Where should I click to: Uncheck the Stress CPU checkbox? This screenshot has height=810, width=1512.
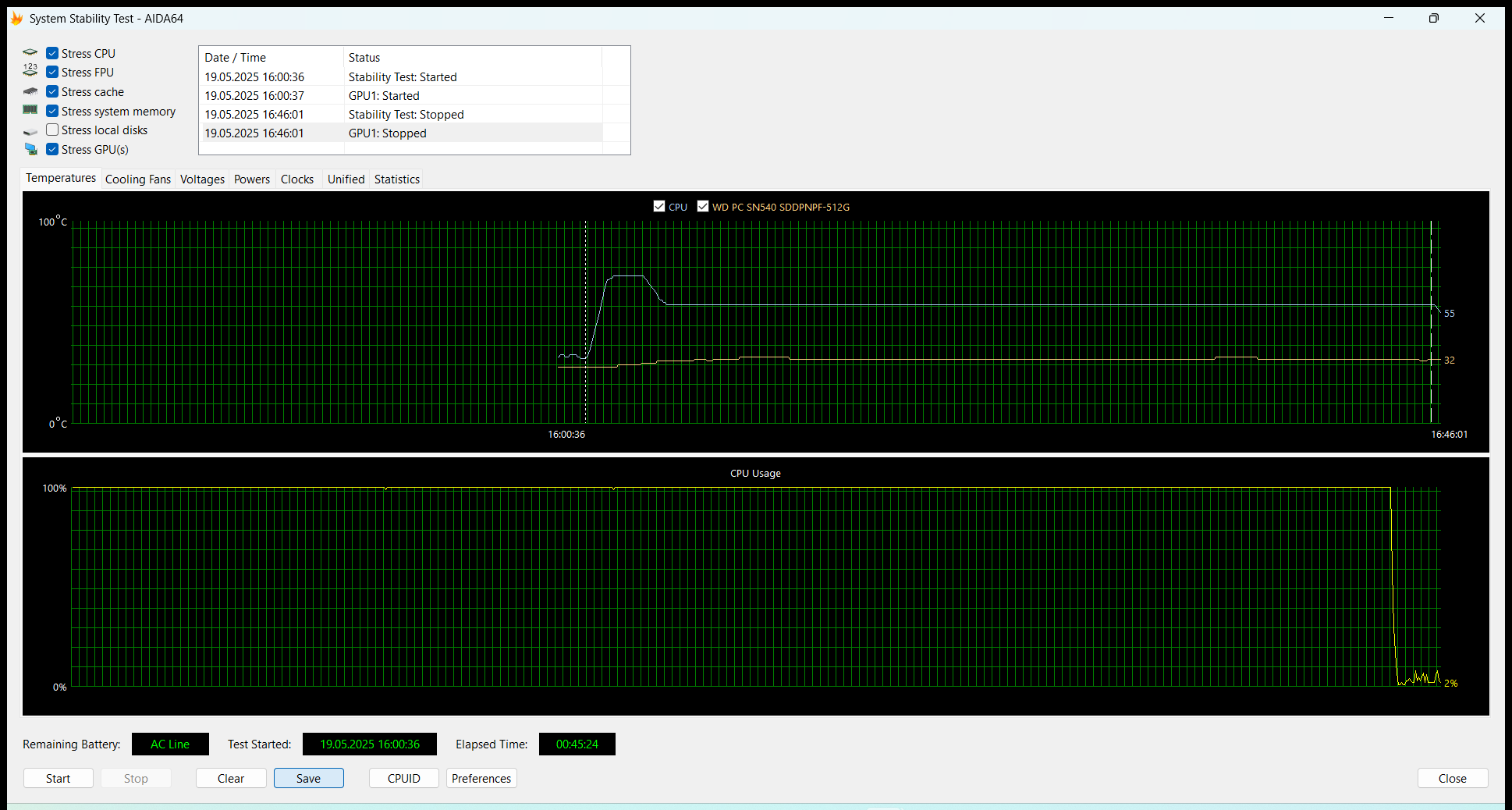pyautogui.click(x=52, y=53)
